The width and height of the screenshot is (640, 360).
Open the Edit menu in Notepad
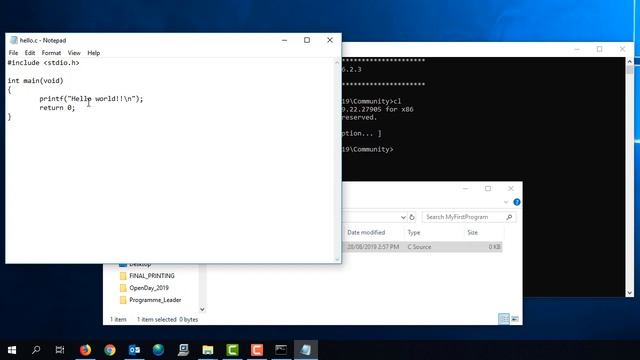tap(30, 53)
